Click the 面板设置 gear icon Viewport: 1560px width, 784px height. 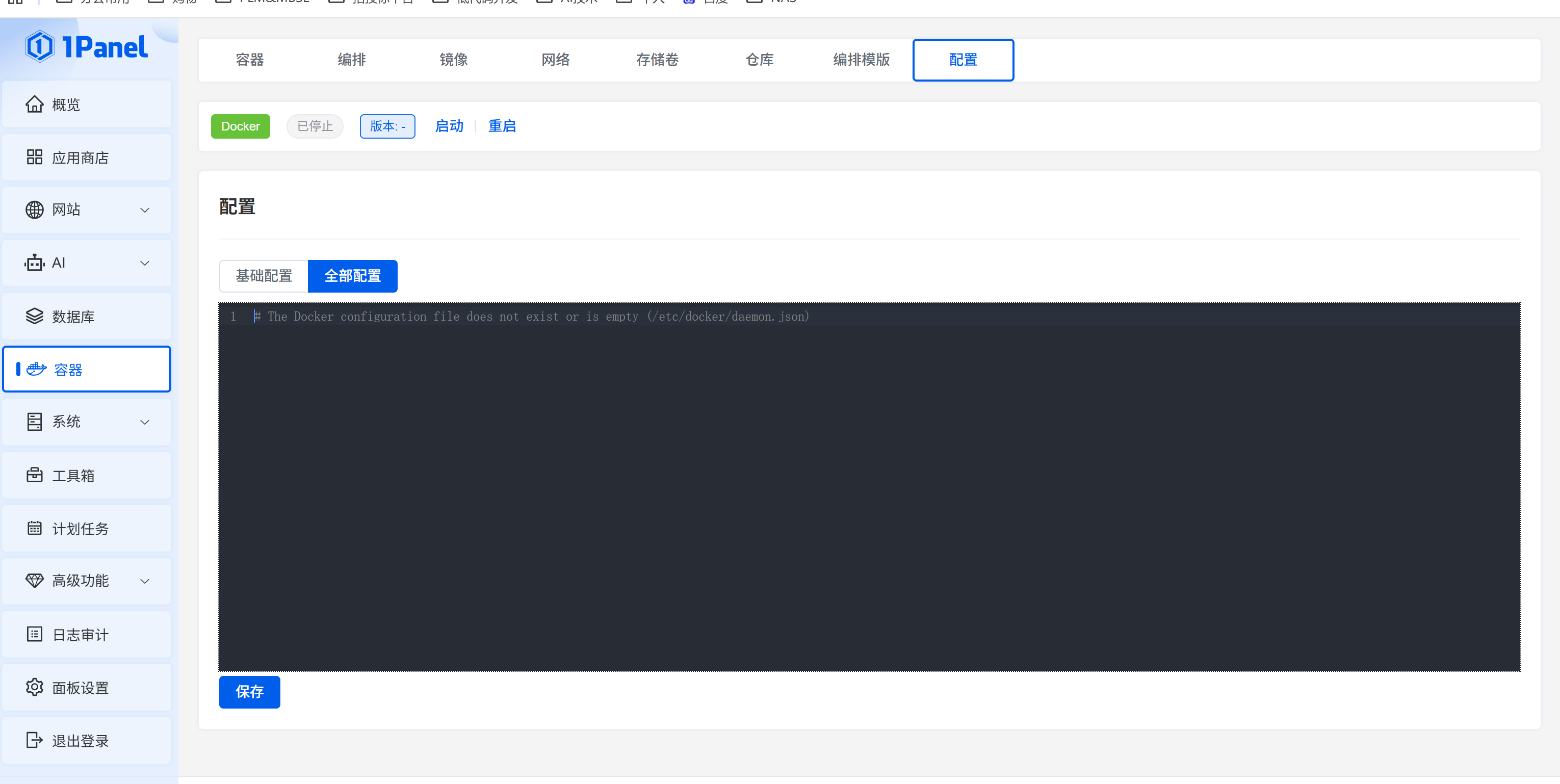(x=35, y=687)
